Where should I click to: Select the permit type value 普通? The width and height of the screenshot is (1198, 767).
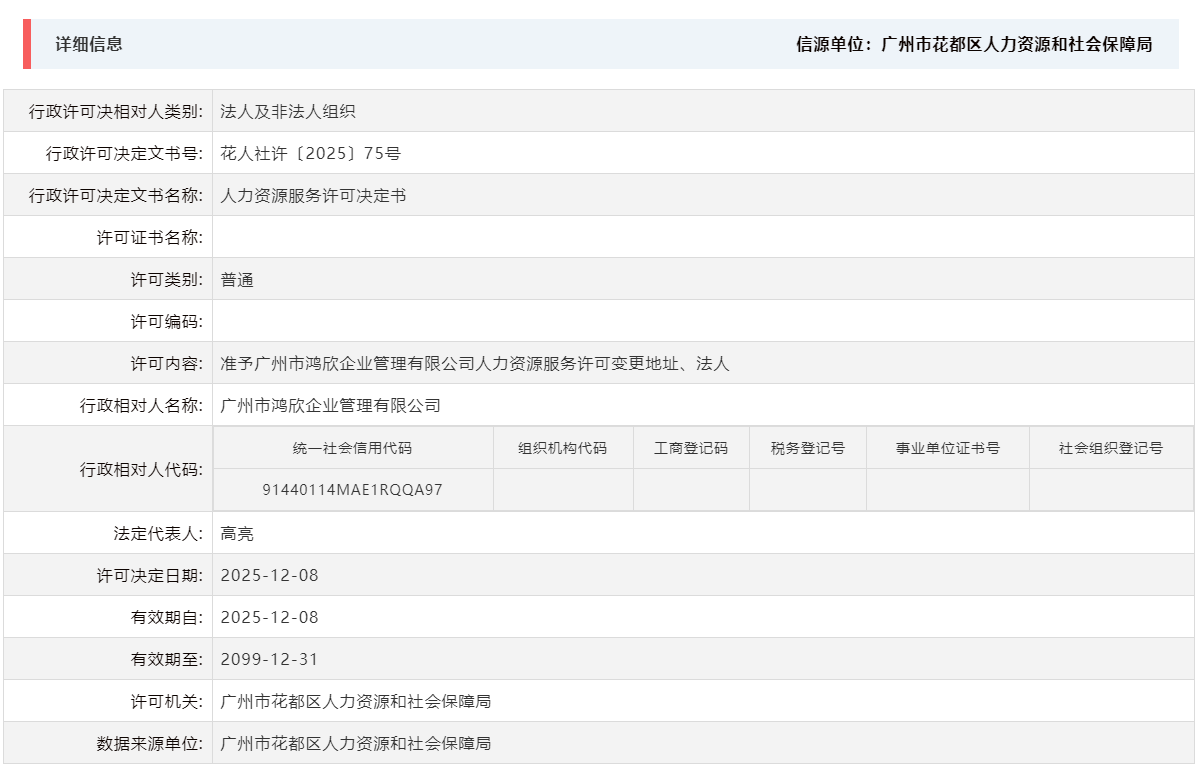pyautogui.click(x=239, y=279)
